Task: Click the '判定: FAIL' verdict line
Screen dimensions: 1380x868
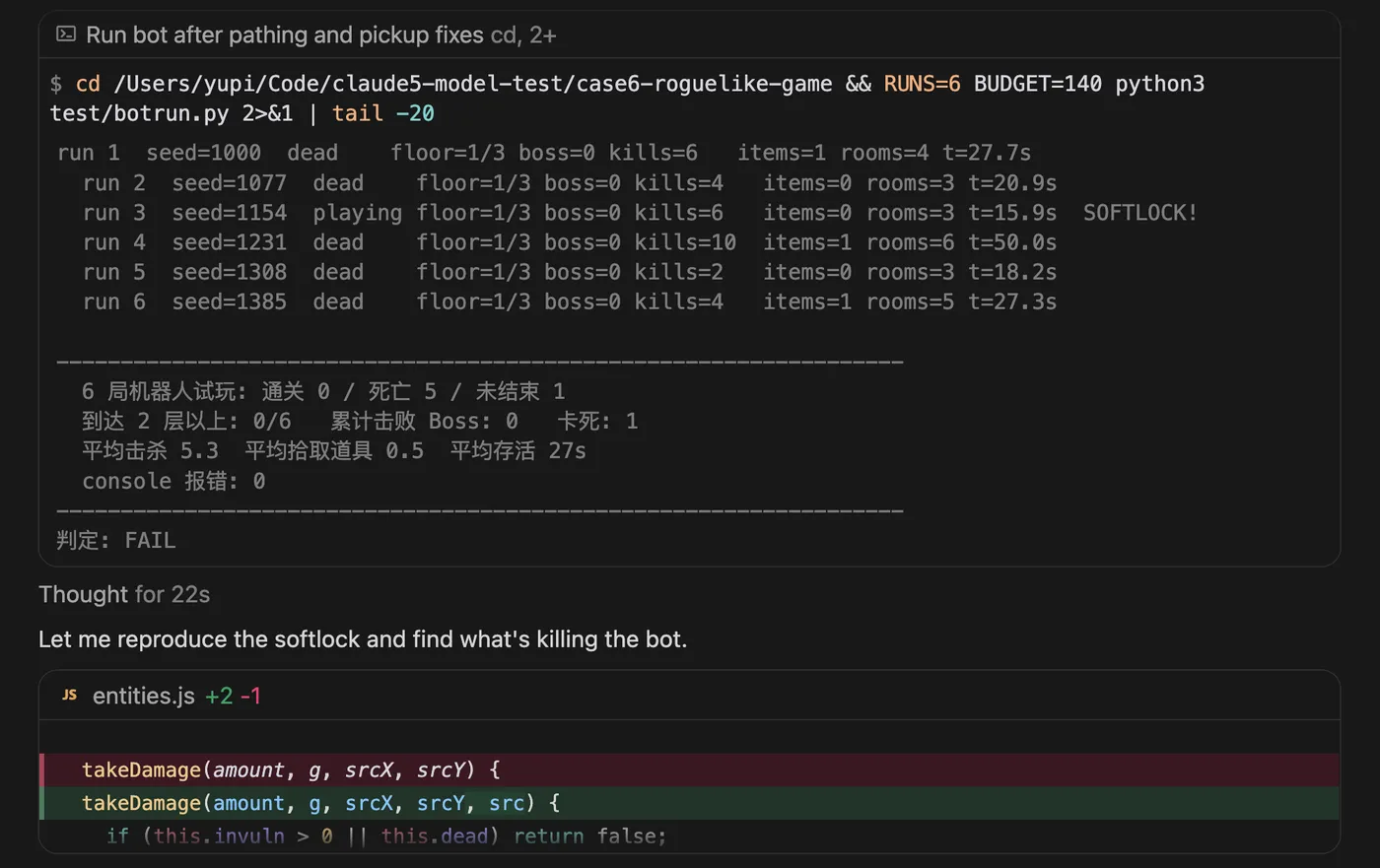Action: (116, 540)
